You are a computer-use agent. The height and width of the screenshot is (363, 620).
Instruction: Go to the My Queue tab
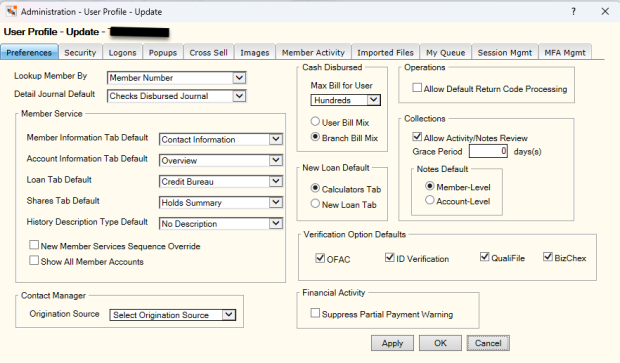(x=445, y=53)
